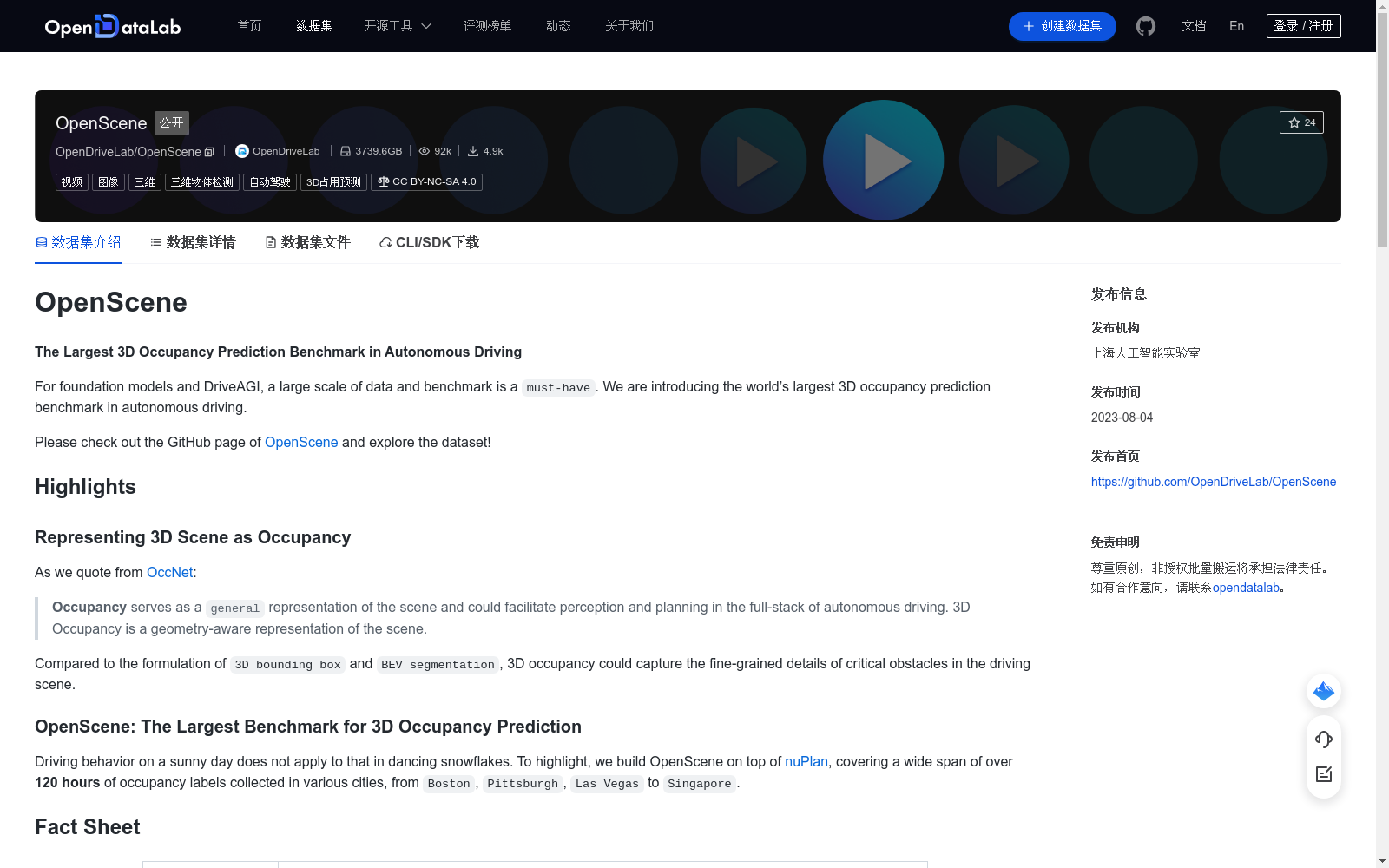The image size is (1389, 868).
Task: Click the 三维物体检测 tag
Action: pos(202,182)
